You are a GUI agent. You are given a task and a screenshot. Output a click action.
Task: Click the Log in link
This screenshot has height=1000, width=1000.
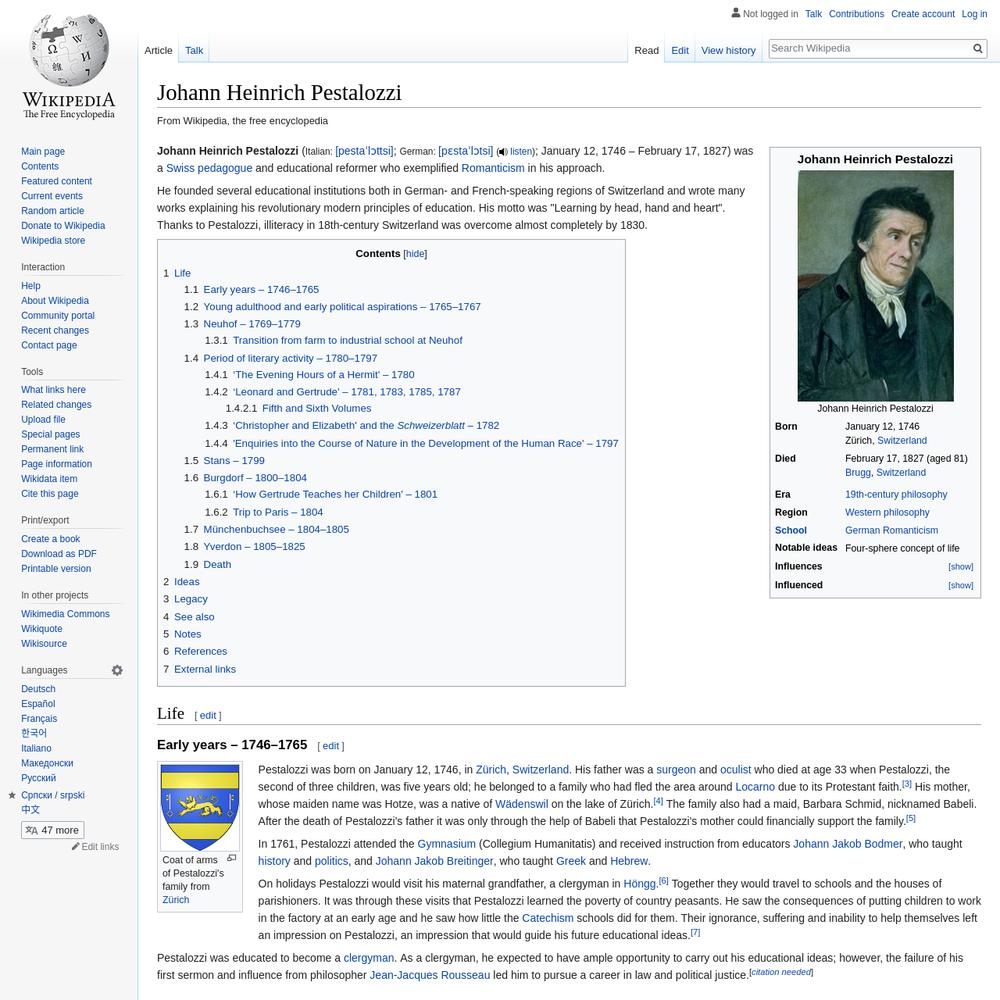[x=974, y=14]
